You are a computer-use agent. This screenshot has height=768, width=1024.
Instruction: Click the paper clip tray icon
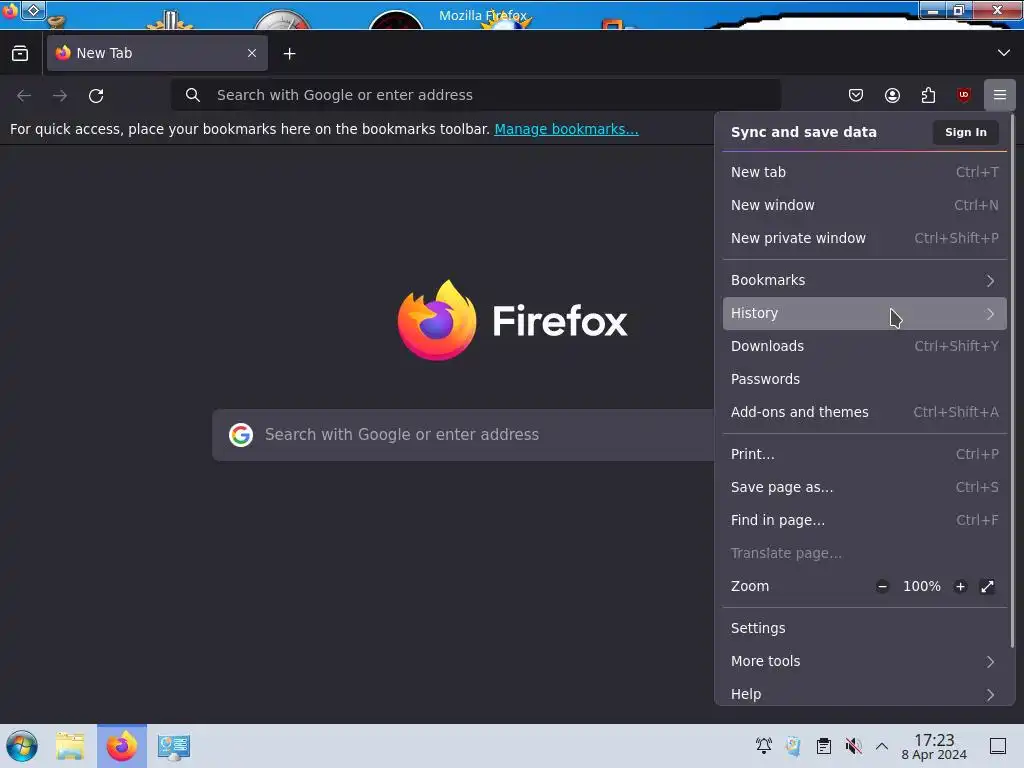coord(793,746)
